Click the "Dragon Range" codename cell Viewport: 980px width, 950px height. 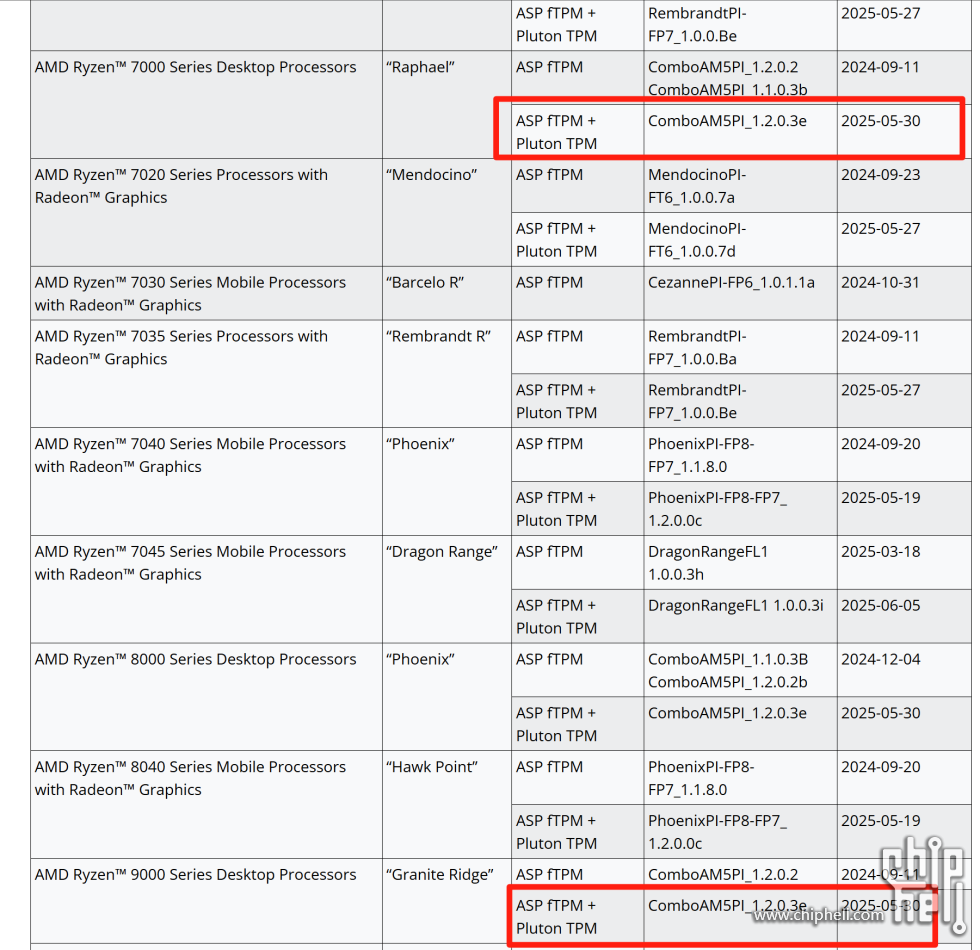447,589
